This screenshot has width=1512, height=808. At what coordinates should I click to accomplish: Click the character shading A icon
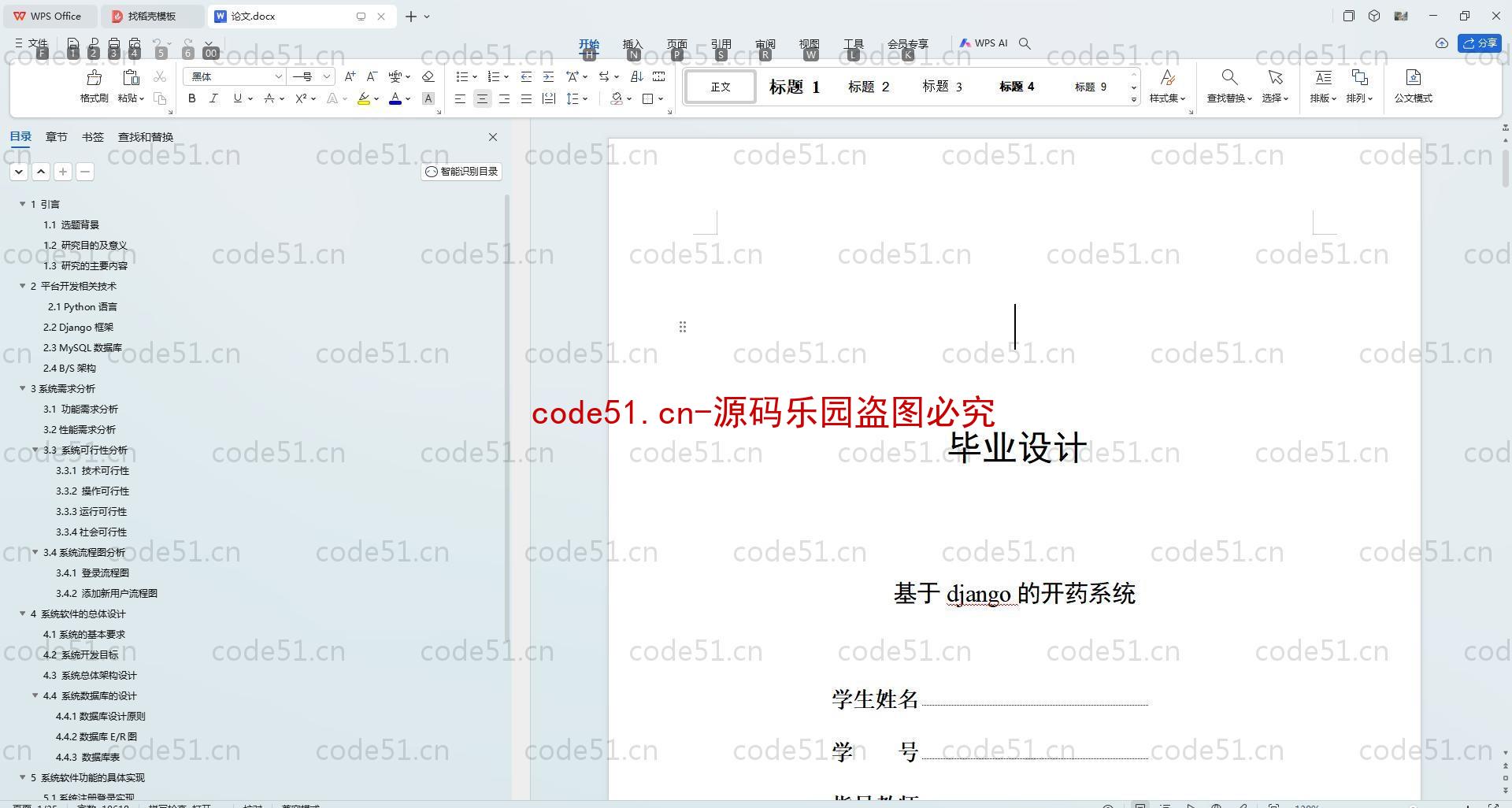pos(428,98)
